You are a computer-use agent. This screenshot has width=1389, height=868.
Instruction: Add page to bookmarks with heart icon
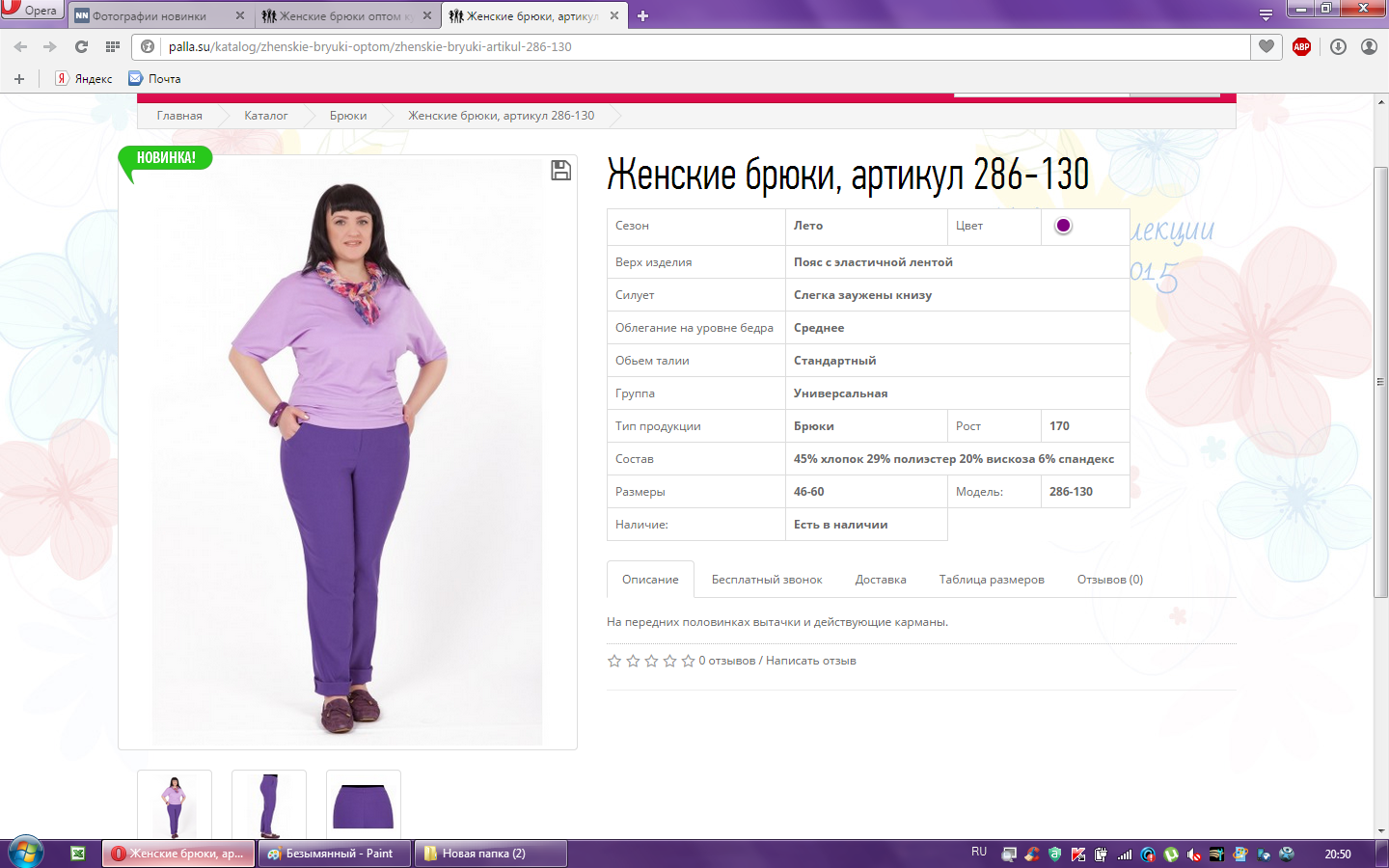coord(1266,46)
